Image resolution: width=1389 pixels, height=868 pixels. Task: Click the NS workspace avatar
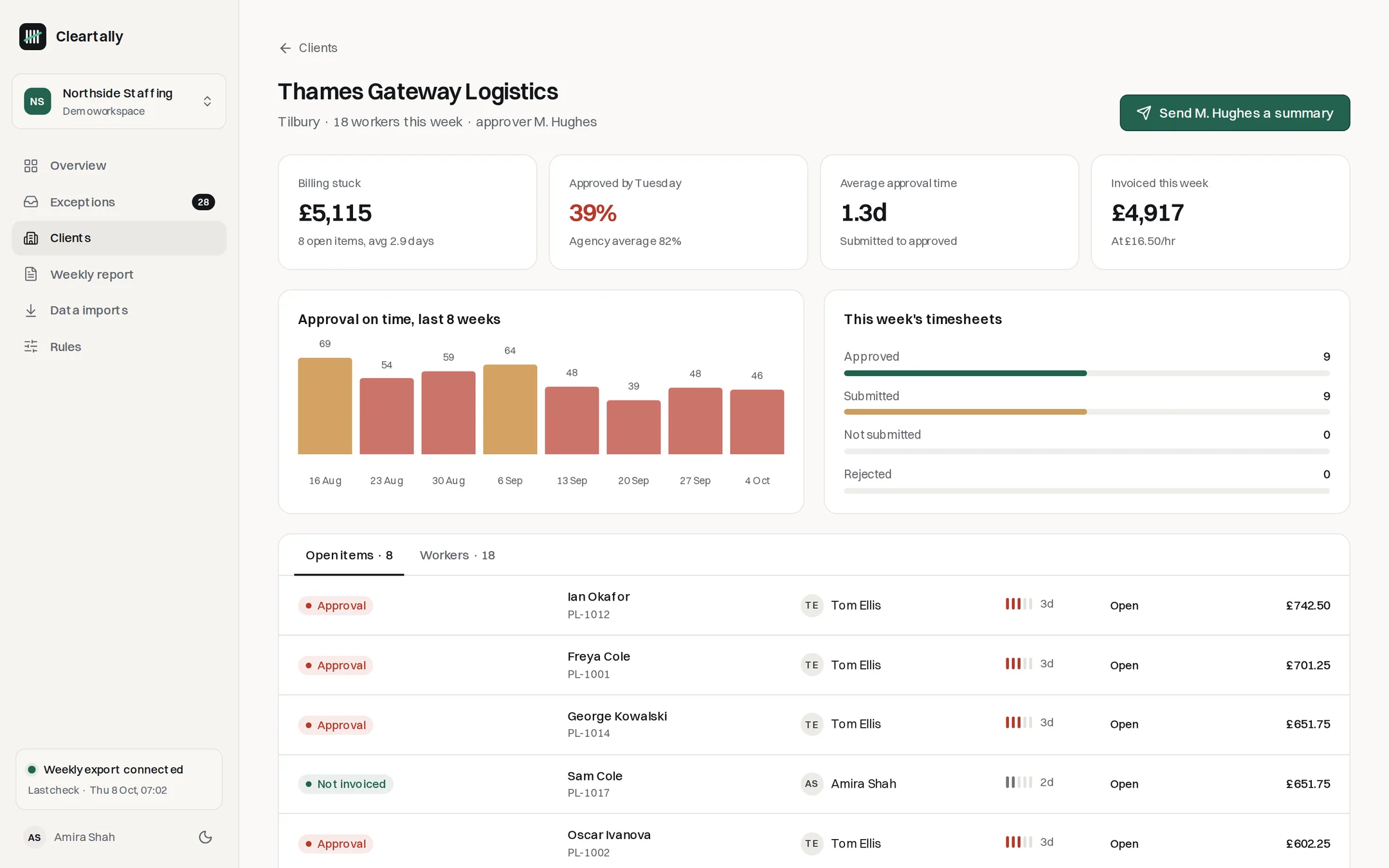point(37,102)
